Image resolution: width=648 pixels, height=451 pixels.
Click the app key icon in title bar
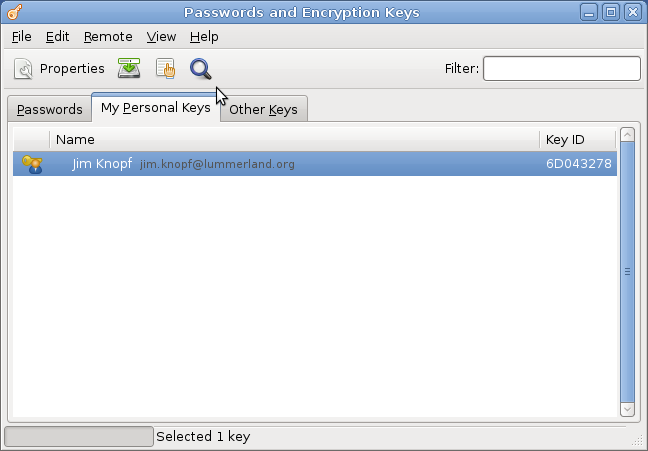coord(14,12)
